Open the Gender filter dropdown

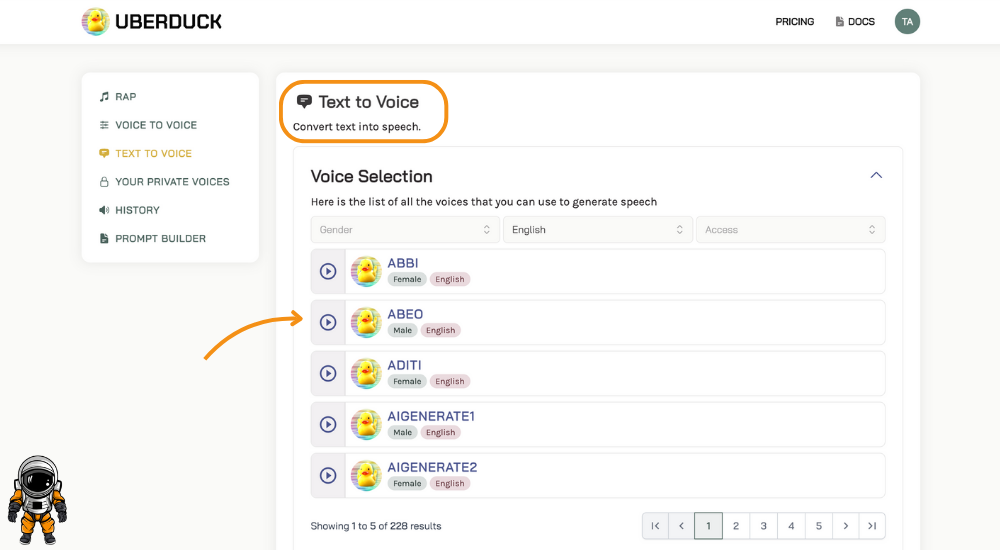pos(405,230)
